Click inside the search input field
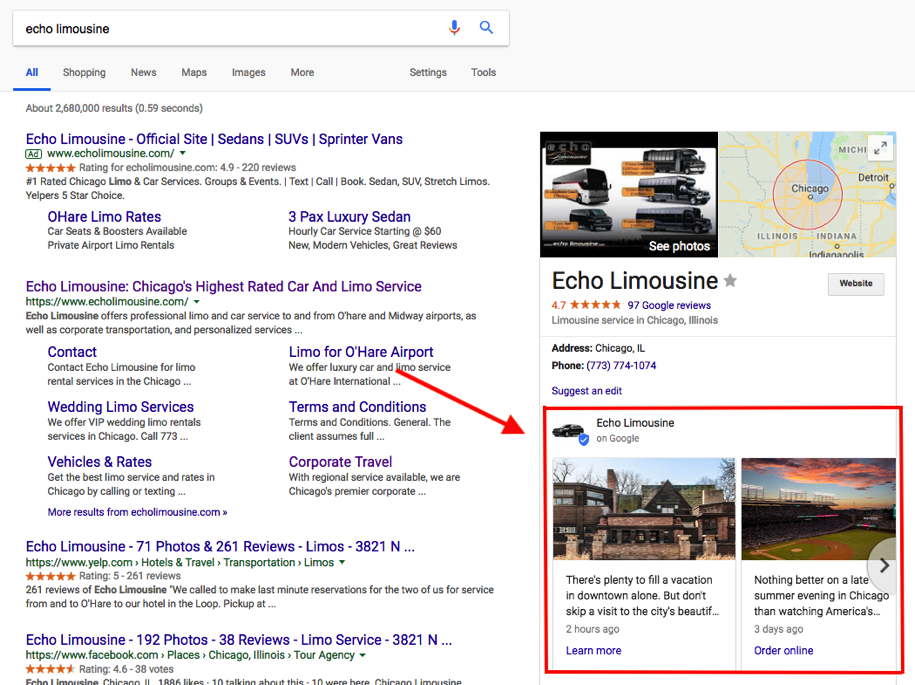This screenshot has width=915, height=685. 200,27
